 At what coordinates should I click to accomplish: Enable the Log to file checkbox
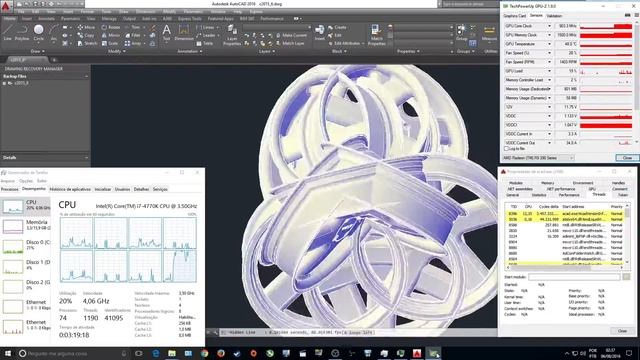pos(507,149)
